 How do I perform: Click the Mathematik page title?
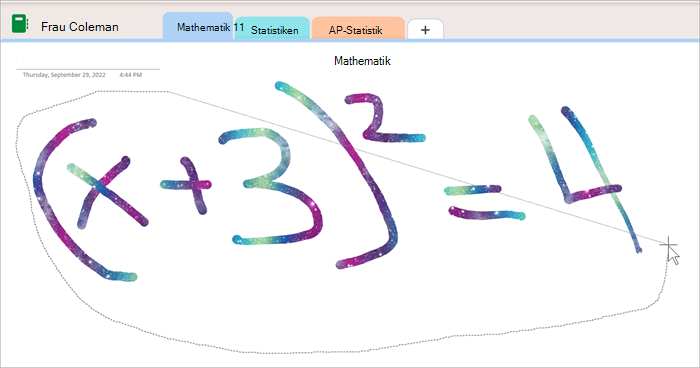click(x=362, y=61)
